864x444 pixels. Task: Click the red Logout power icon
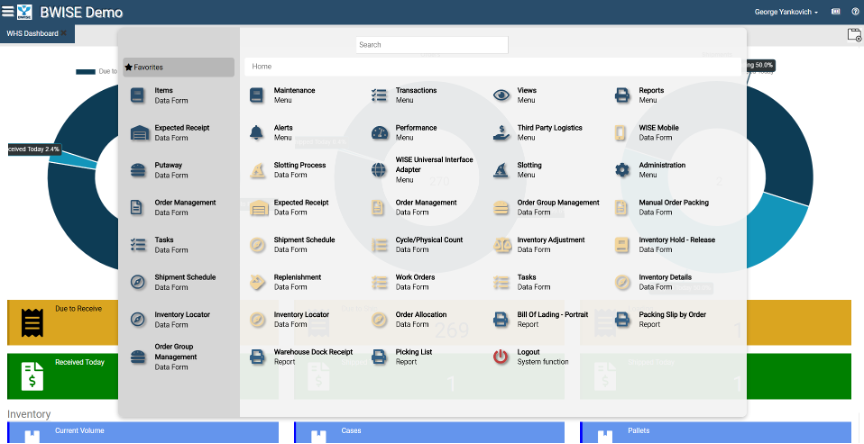(500, 358)
